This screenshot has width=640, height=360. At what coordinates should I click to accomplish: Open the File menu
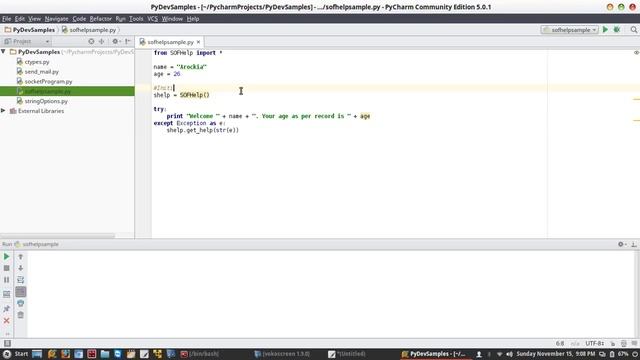(7, 19)
